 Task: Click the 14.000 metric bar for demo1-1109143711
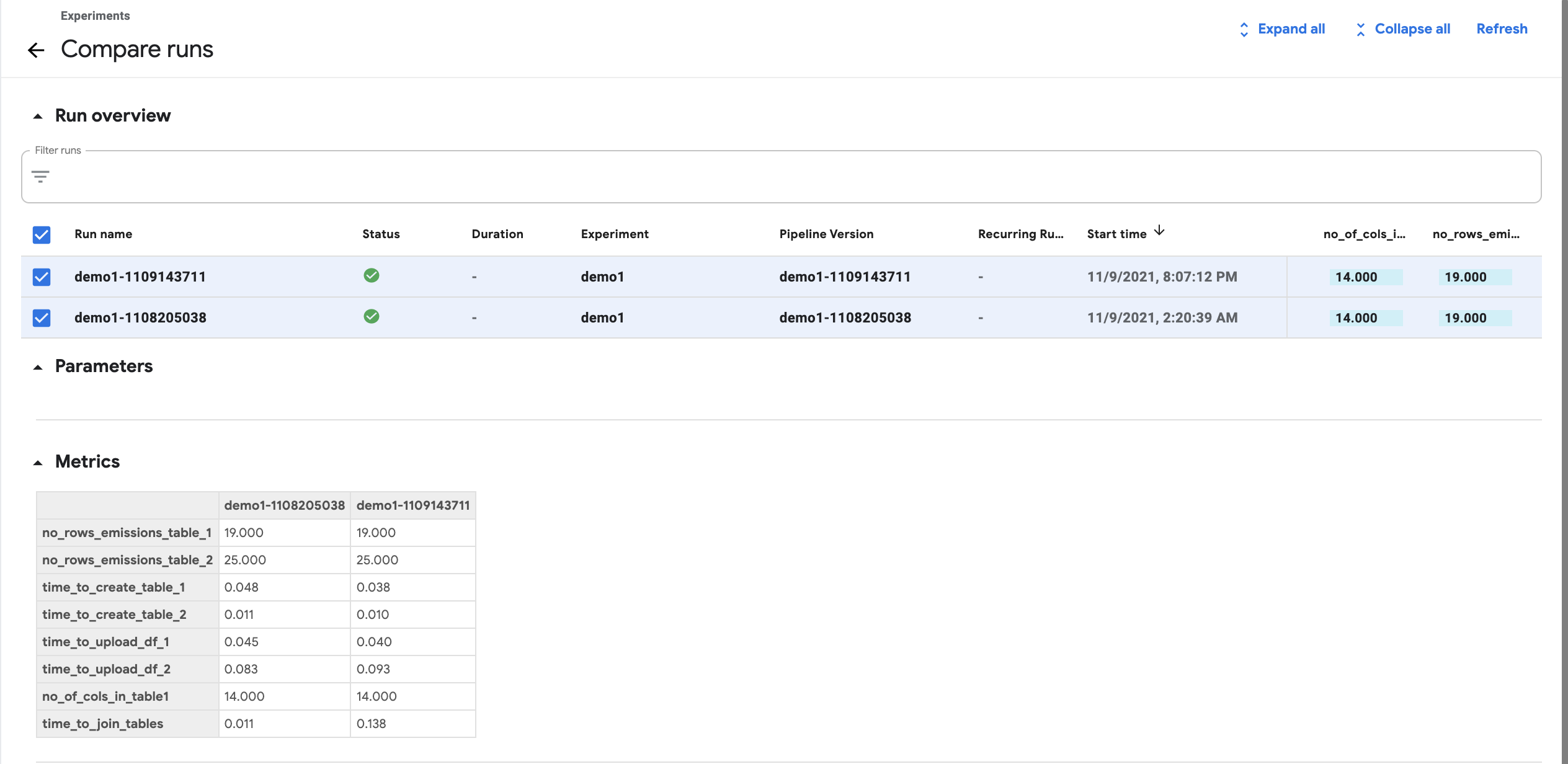[1366, 277]
